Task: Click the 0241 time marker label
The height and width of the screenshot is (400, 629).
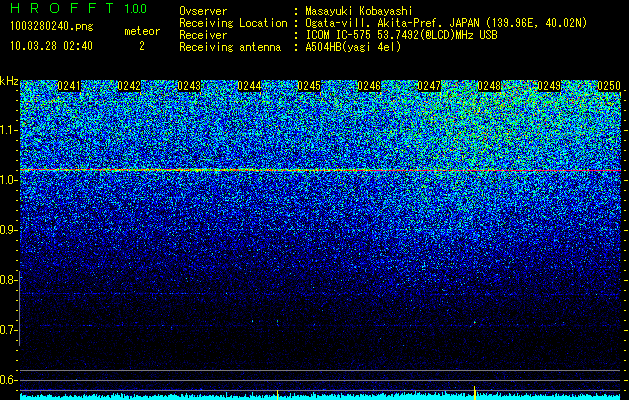Action: pyautogui.click(x=69, y=86)
